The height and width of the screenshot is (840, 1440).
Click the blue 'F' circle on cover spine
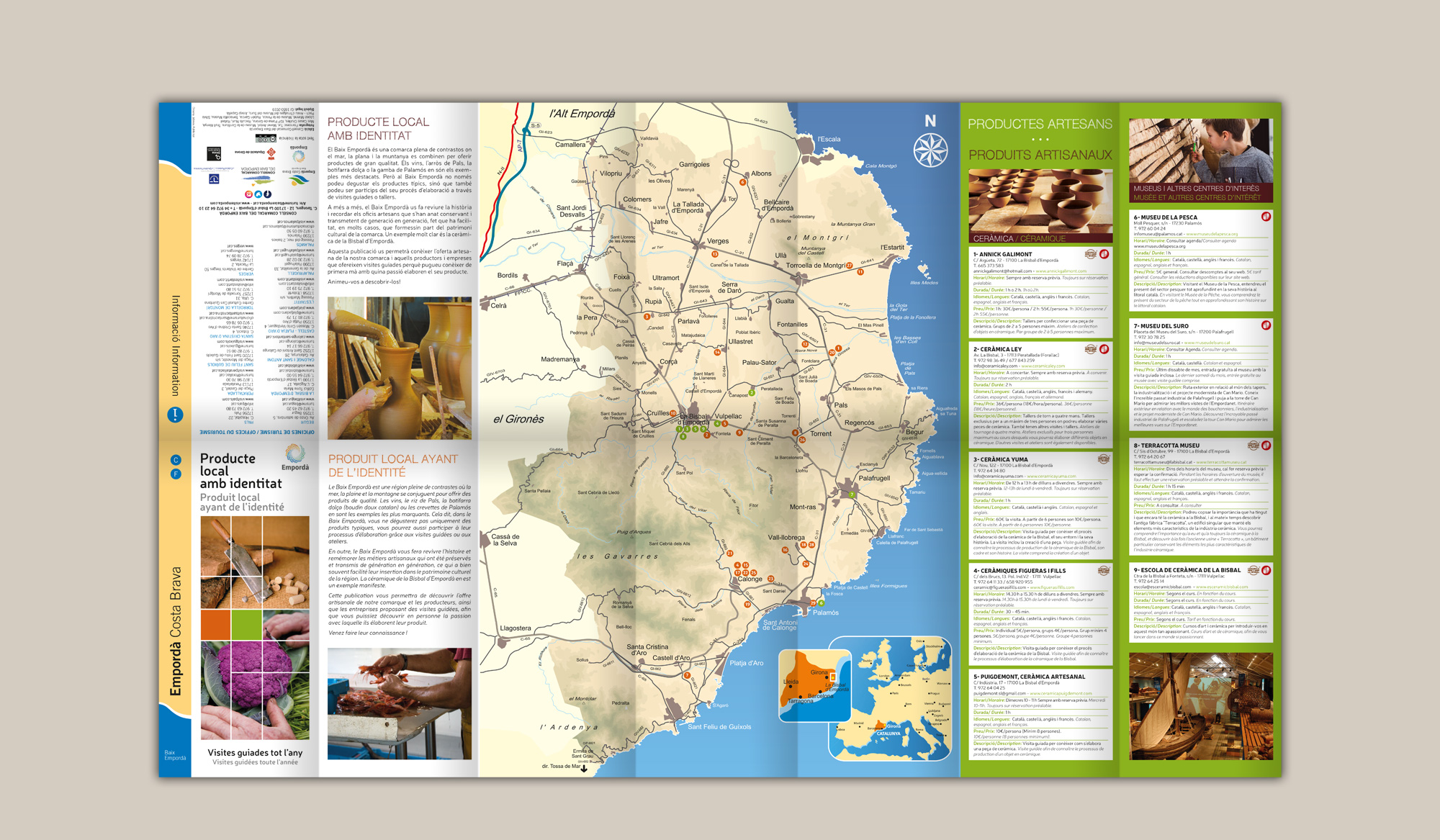tap(175, 474)
